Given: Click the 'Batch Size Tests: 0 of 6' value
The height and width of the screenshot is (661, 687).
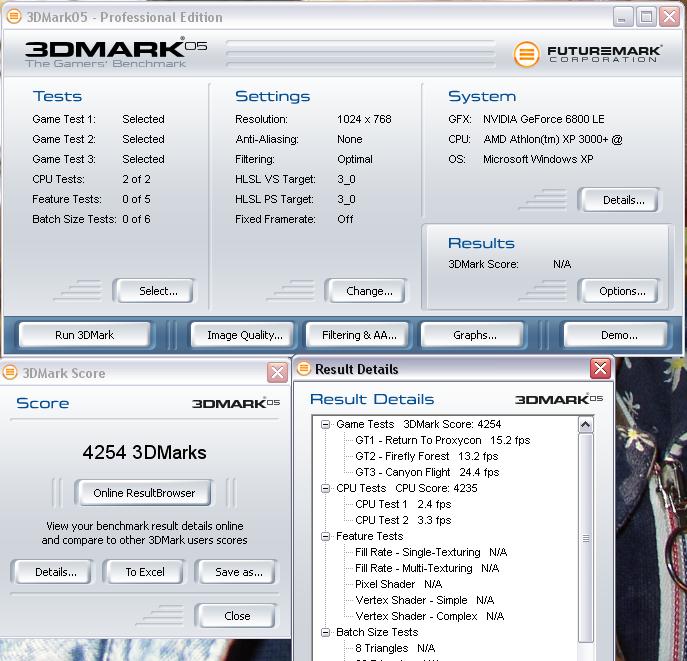Looking at the screenshot, I should point(136,219).
